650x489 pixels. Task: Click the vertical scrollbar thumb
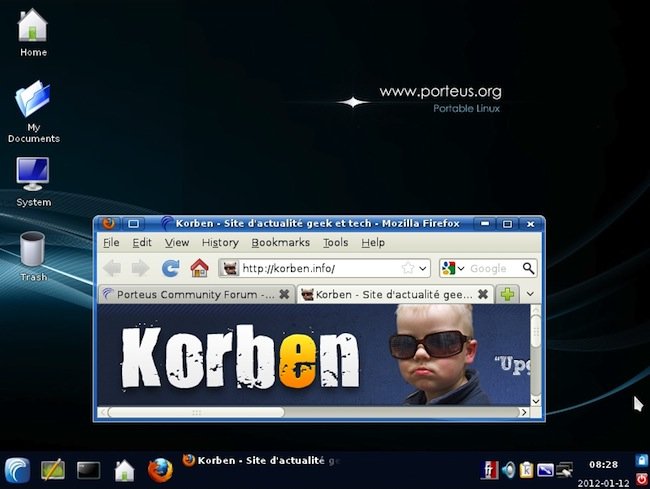536,331
